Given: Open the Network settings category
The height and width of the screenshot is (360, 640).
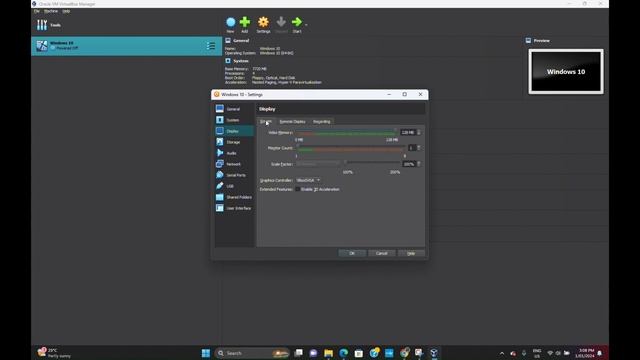Looking at the screenshot, I should click(233, 164).
